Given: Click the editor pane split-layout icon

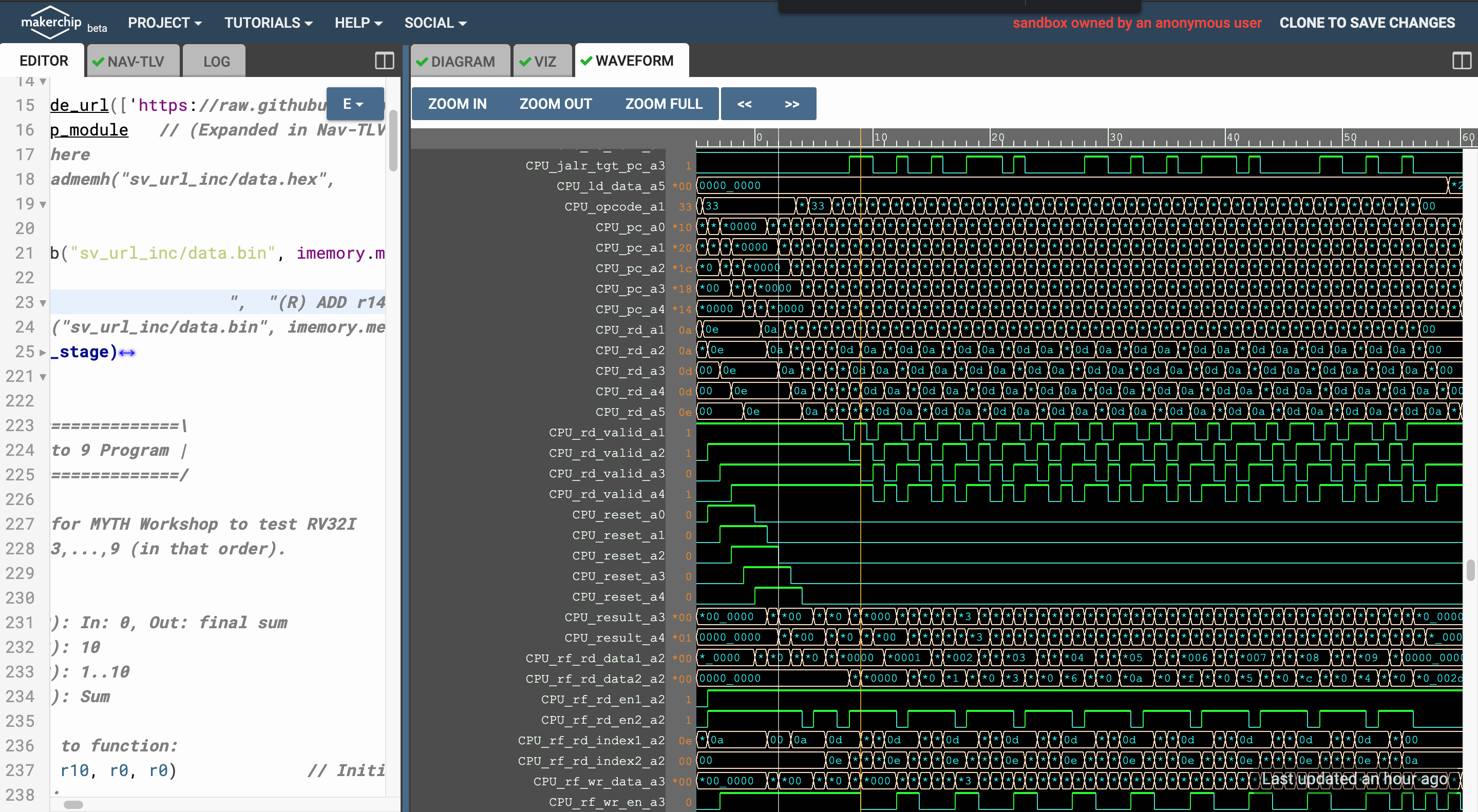Looking at the screenshot, I should (384, 61).
